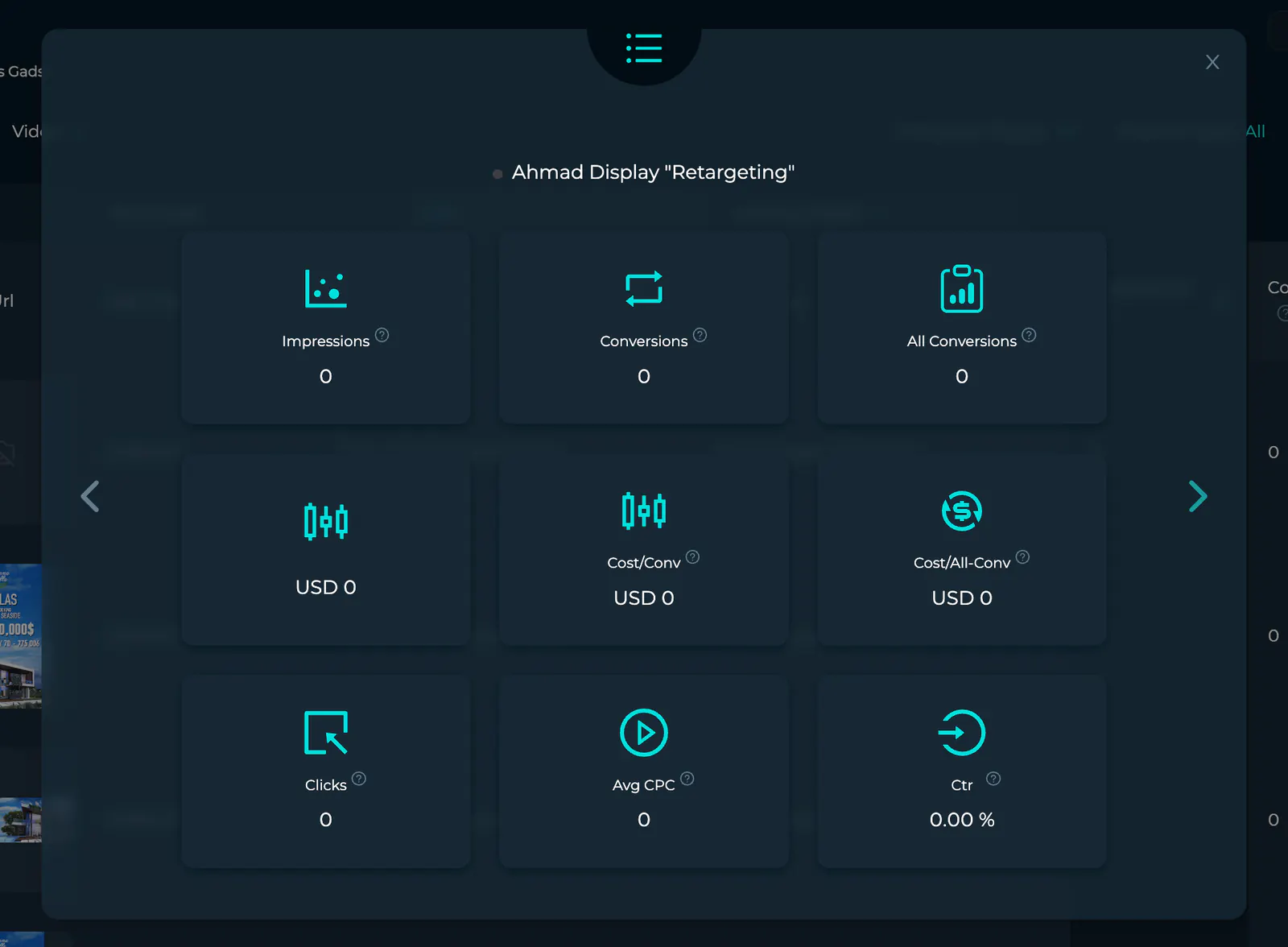
Task: Click the Conversions label
Action: point(644,341)
